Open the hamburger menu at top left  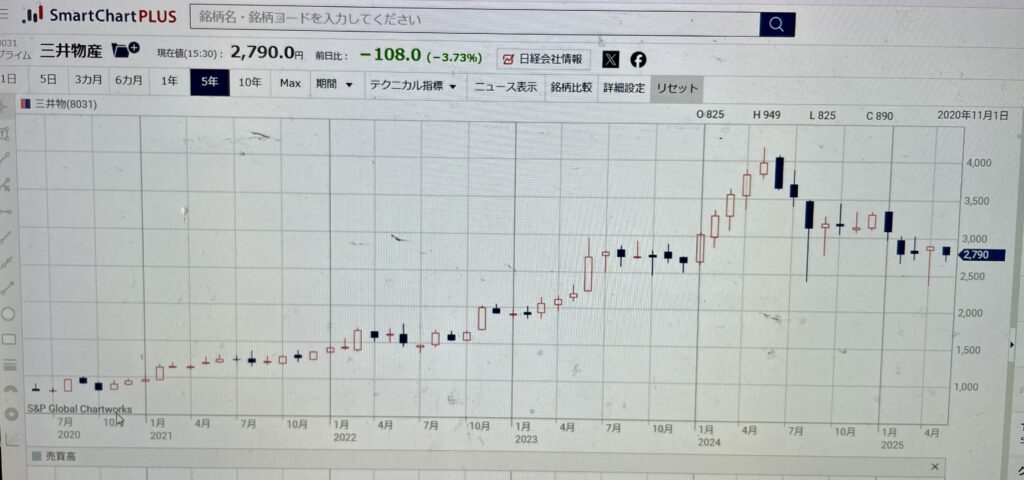4,15
